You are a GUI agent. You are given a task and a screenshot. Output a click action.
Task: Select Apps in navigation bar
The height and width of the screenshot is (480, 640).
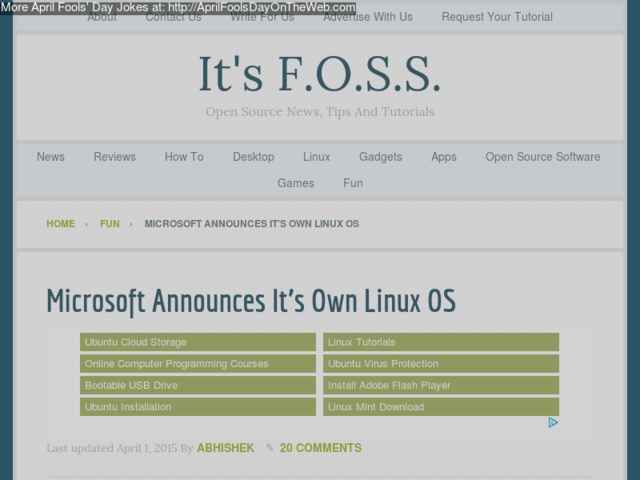(444, 157)
